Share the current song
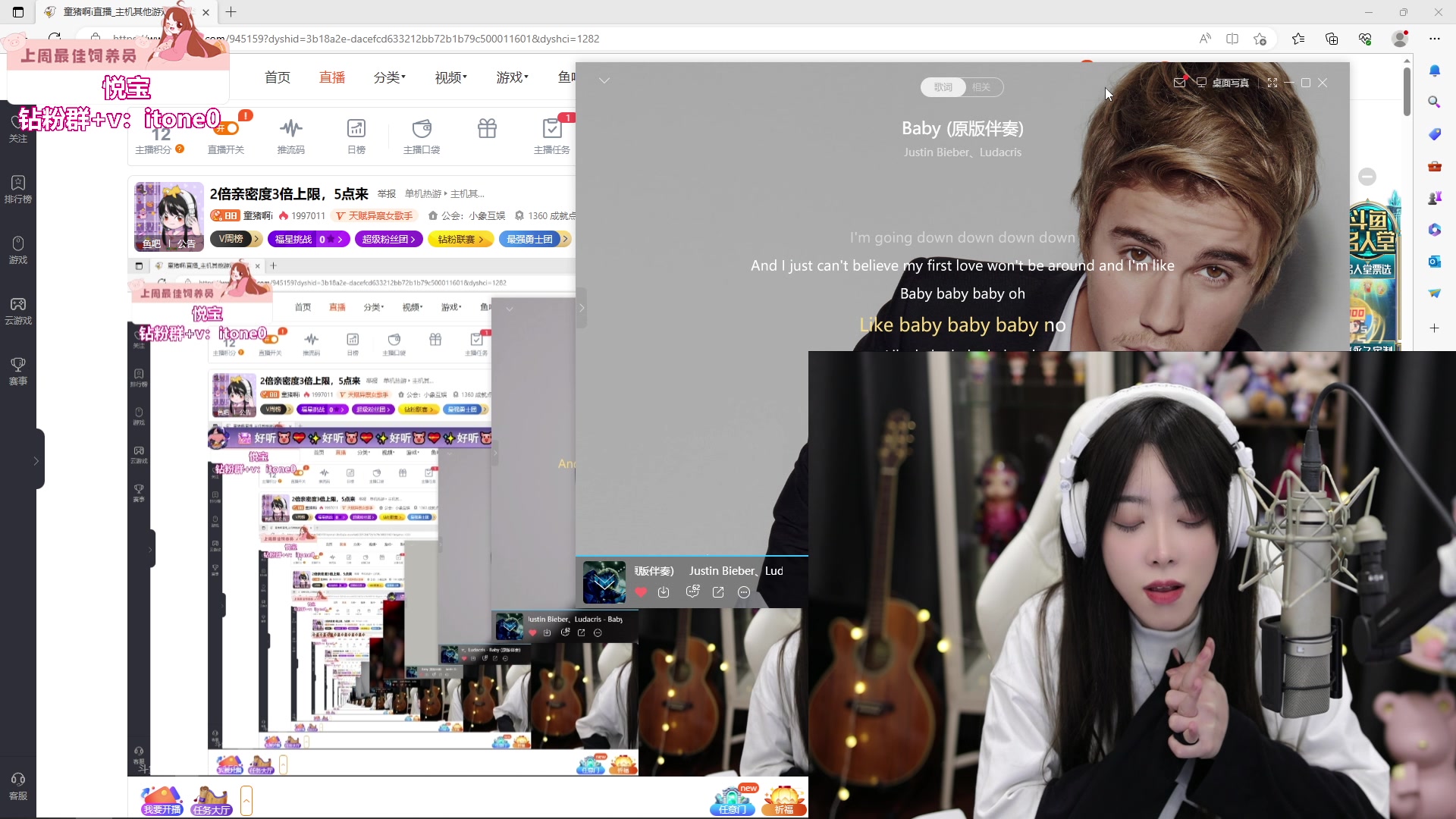 coord(718,592)
